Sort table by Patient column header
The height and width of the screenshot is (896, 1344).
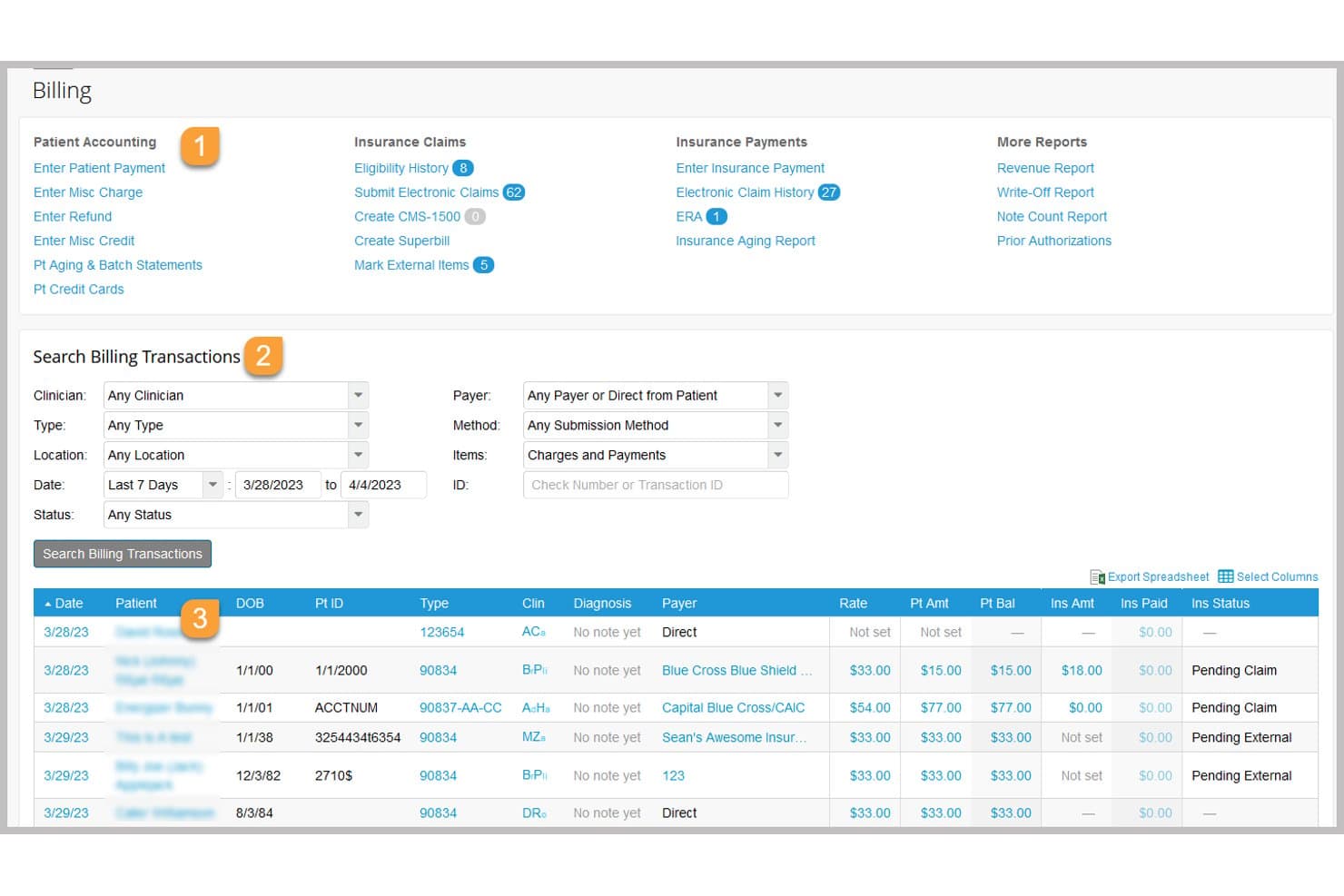(136, 604)
